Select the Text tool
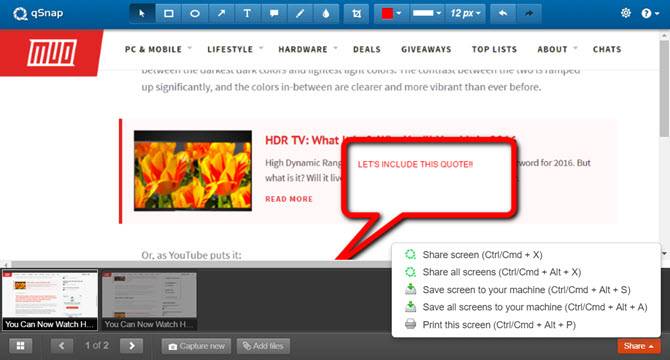Image resolution: width=670 pixels, height=360 pixels. tap(247, 13)
